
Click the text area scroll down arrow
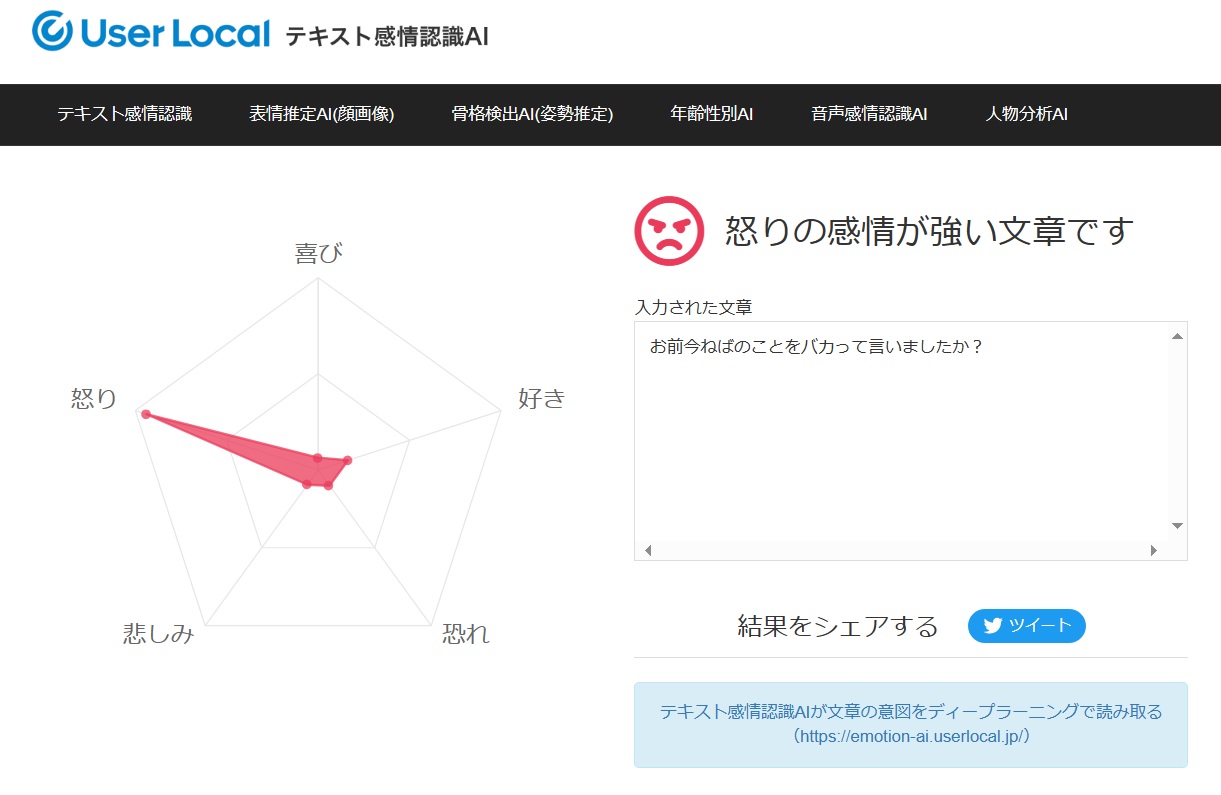point(1177,526)
